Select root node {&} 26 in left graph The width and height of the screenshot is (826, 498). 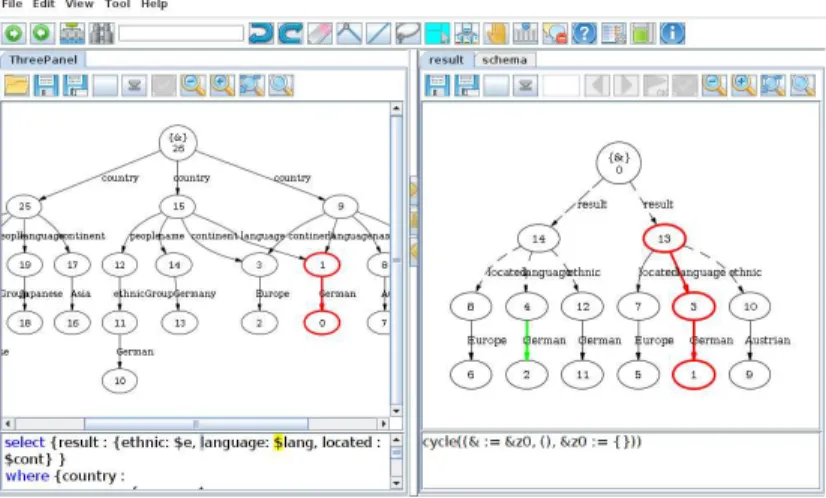178,143
